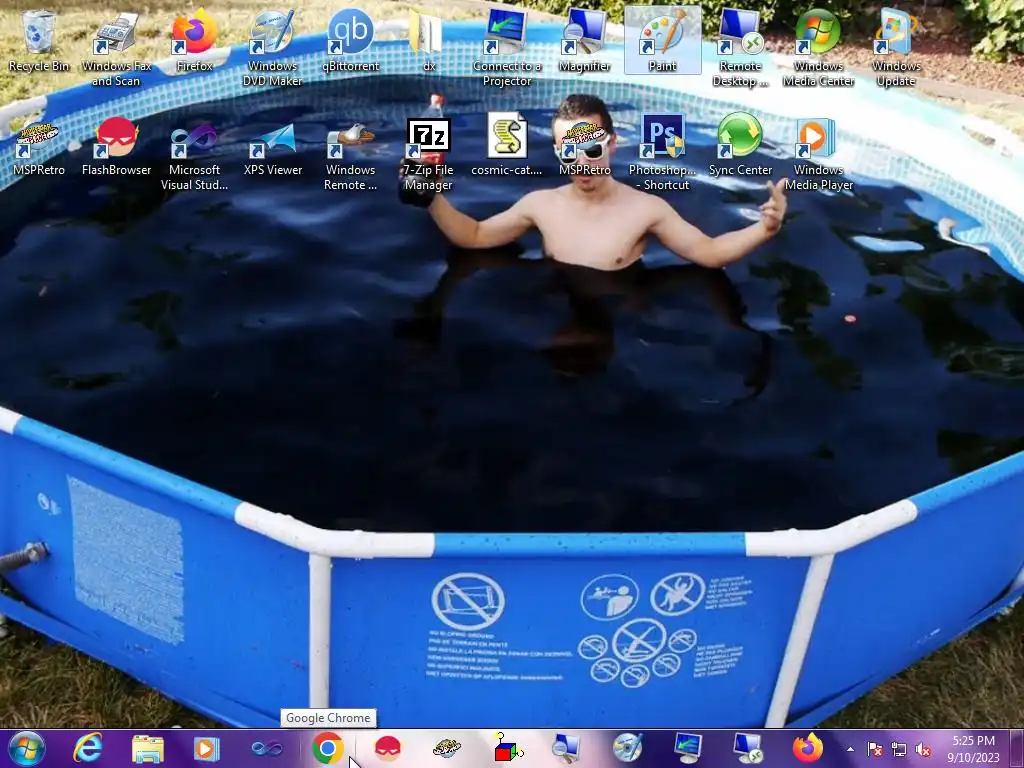1024x768 pixels.
Task: Select Windows Media Player desktop shortcut
Action: coord(818,153)
